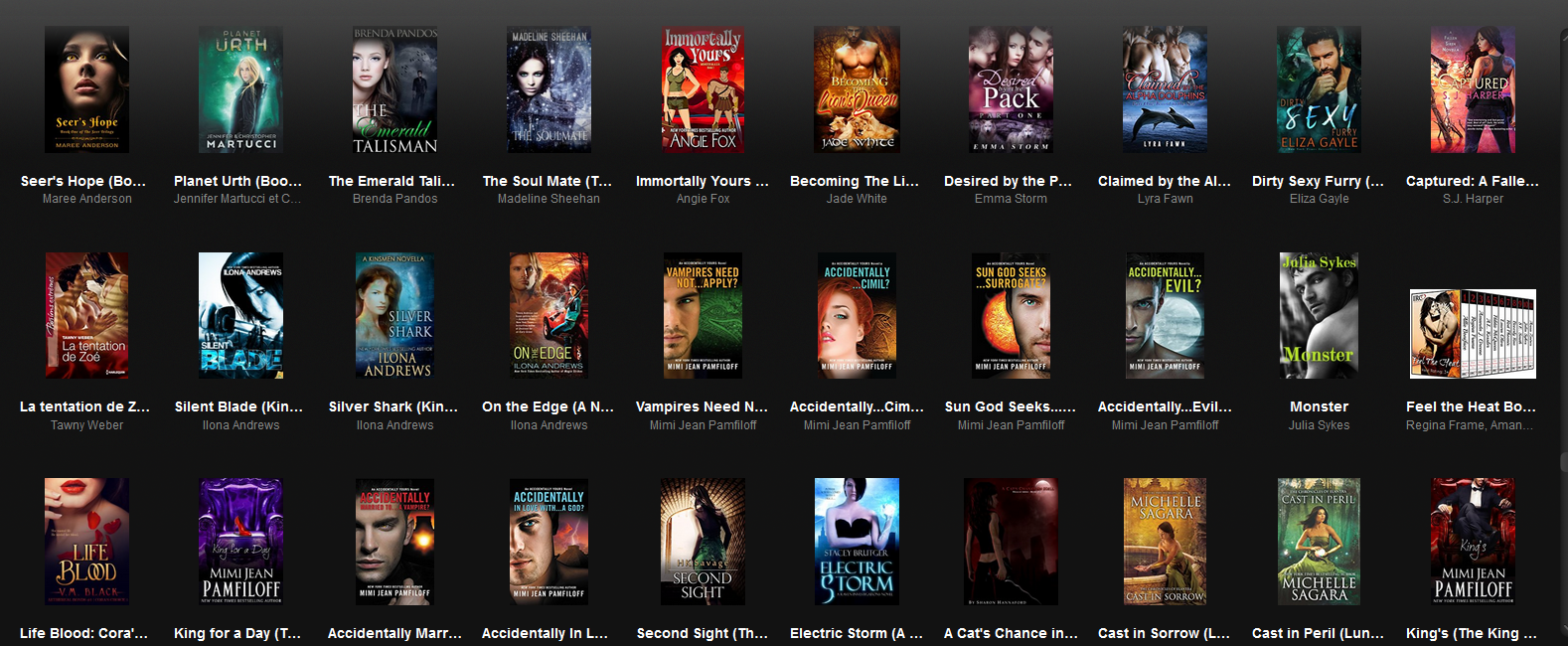Click author name Brenda Pandos
The height and width of the screenshot is (646, 1568).
pos(394,199)
